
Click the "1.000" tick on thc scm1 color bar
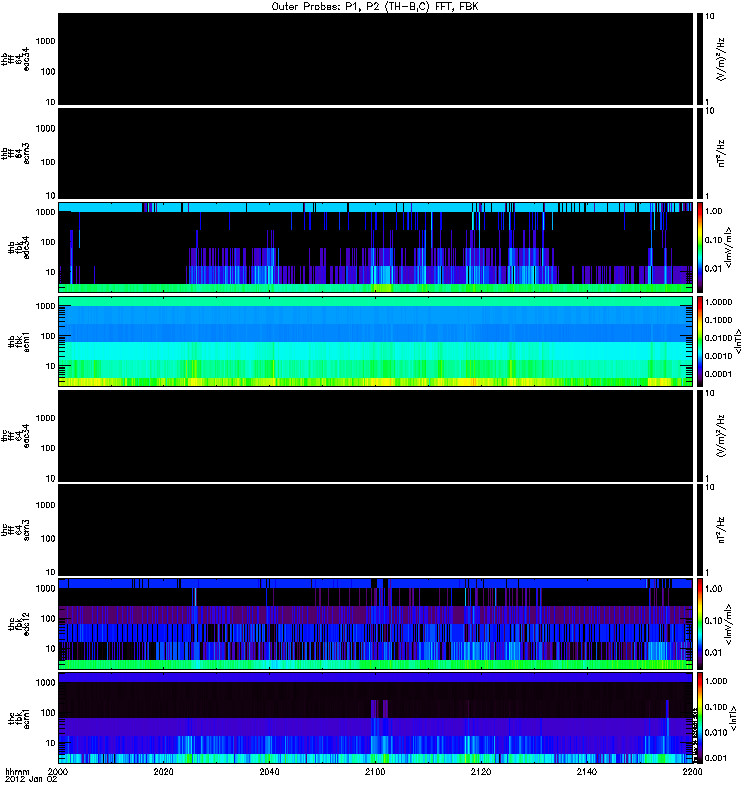(x=716, y=681)
